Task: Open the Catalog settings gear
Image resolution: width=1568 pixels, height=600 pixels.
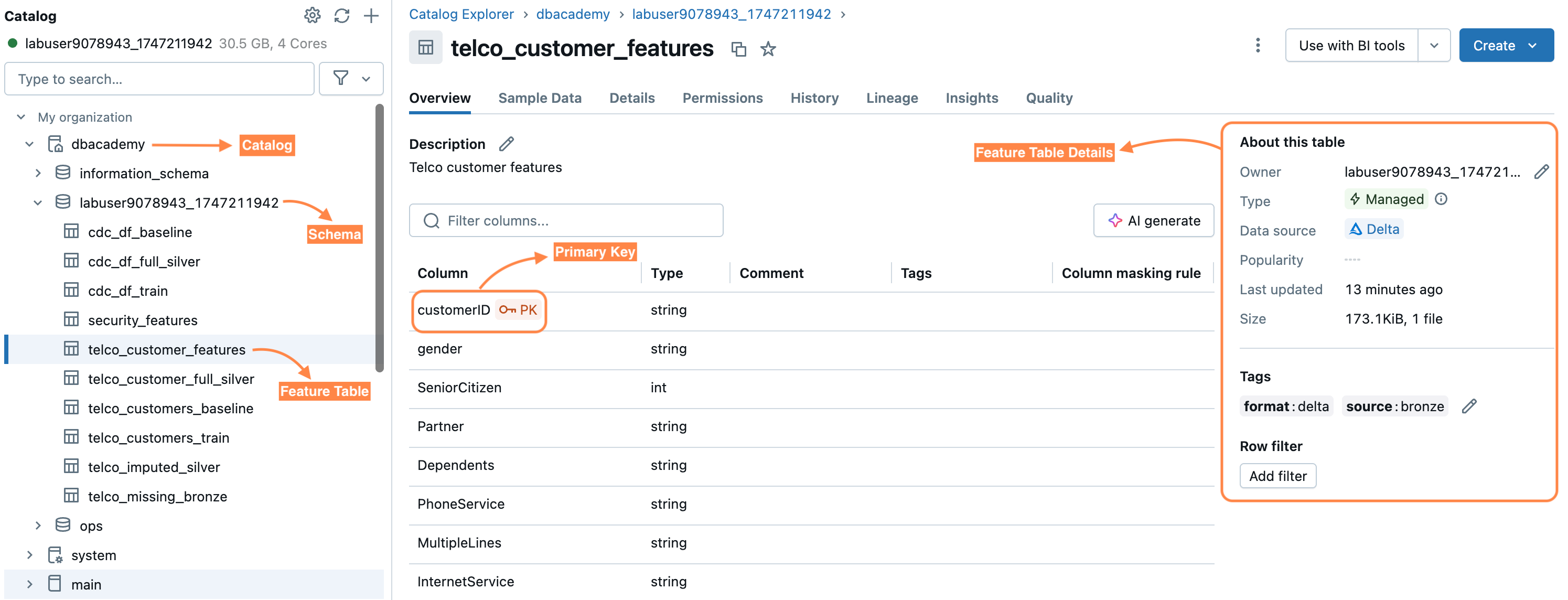Action: (x=312, y=16)
